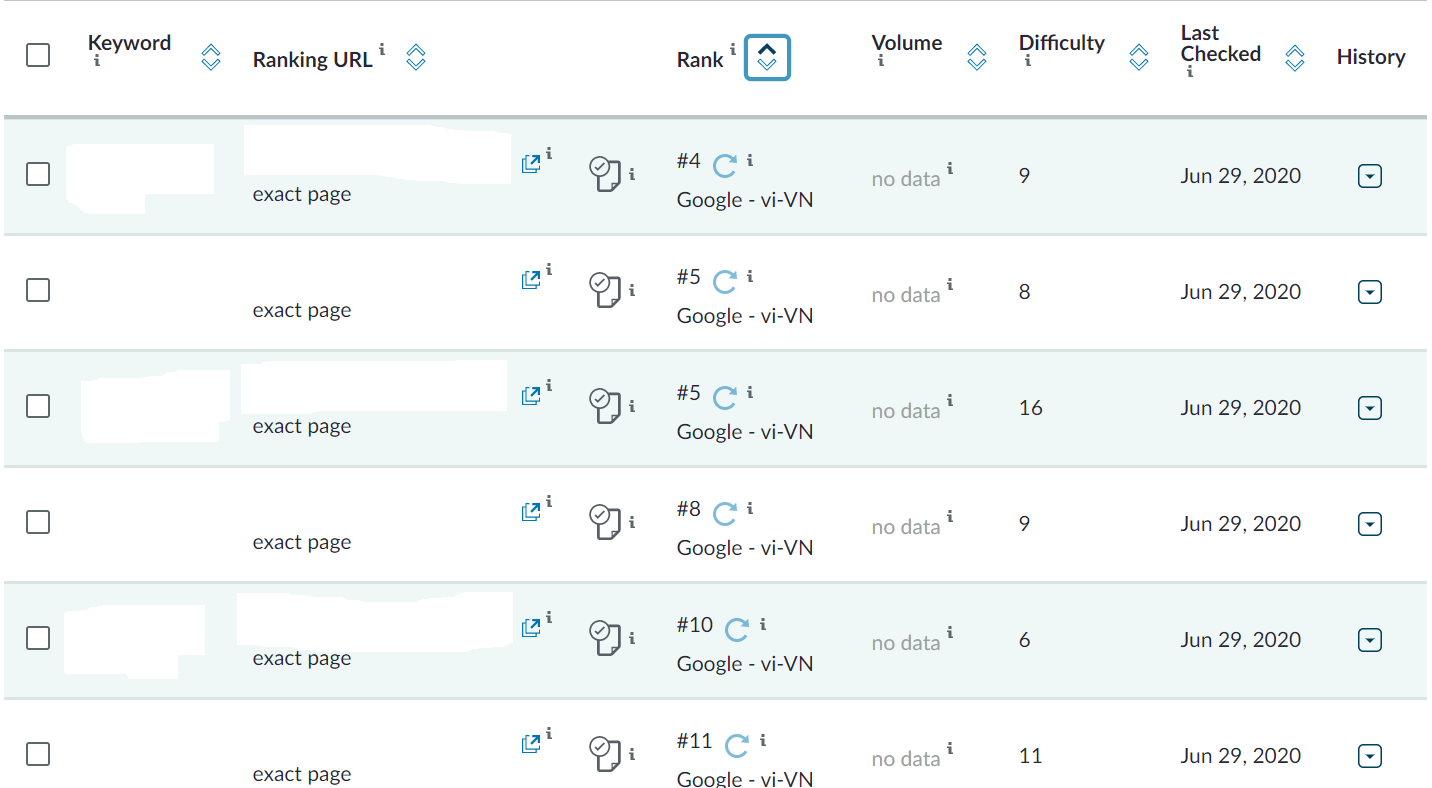
Task: Expand History dropdown for the #8 row
Action: 1370,524
